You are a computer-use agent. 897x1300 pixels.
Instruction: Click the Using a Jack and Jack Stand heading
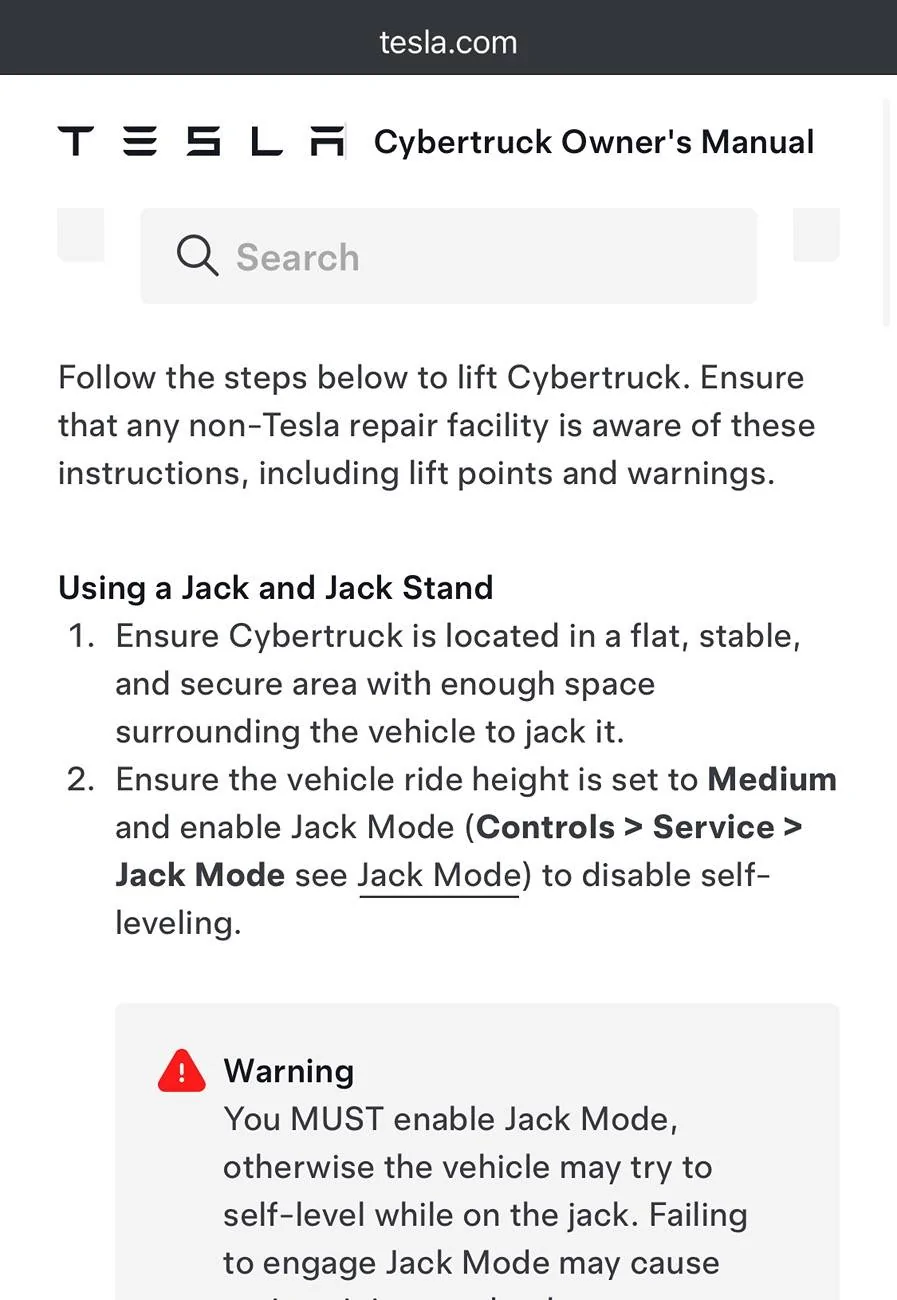pos(276,587)
